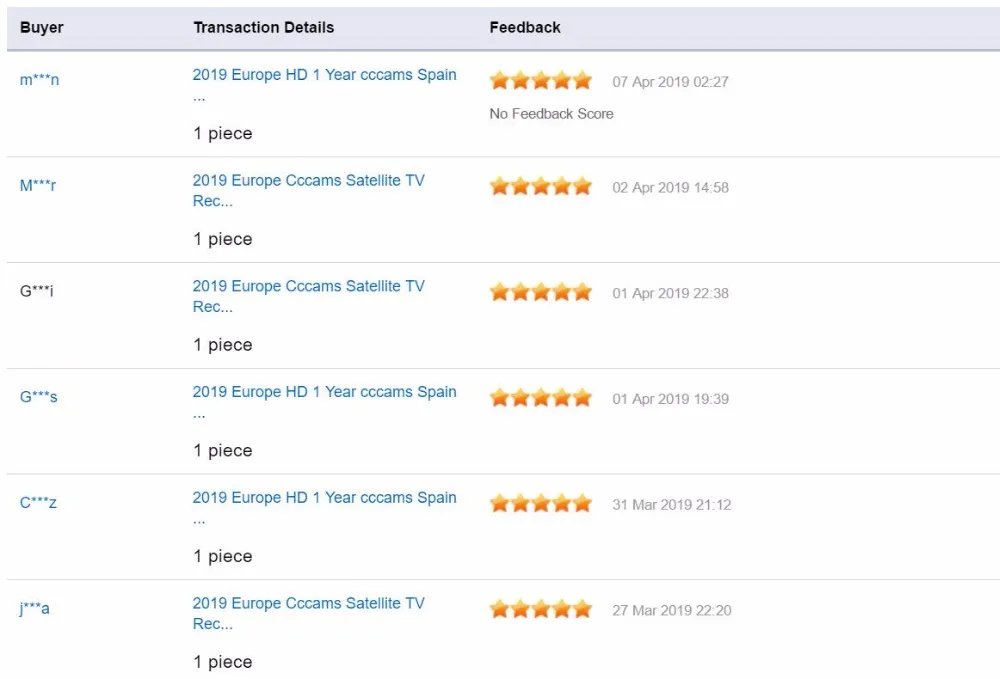Open M***r's Europe Cccams Satellite TV listing
Image resolution: width=1000 pixels, height=679 pixels.
tap(309, 190)
